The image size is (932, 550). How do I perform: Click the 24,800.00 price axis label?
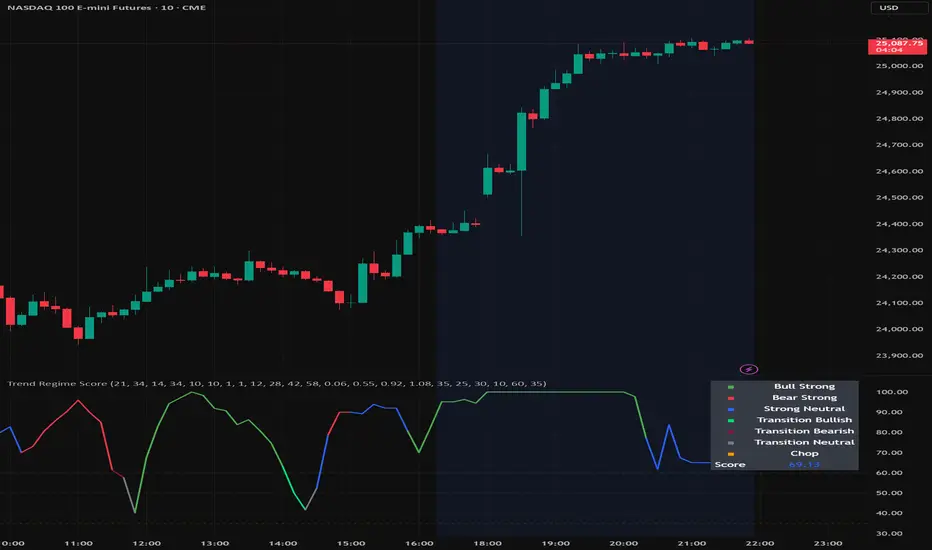(899, 118)
